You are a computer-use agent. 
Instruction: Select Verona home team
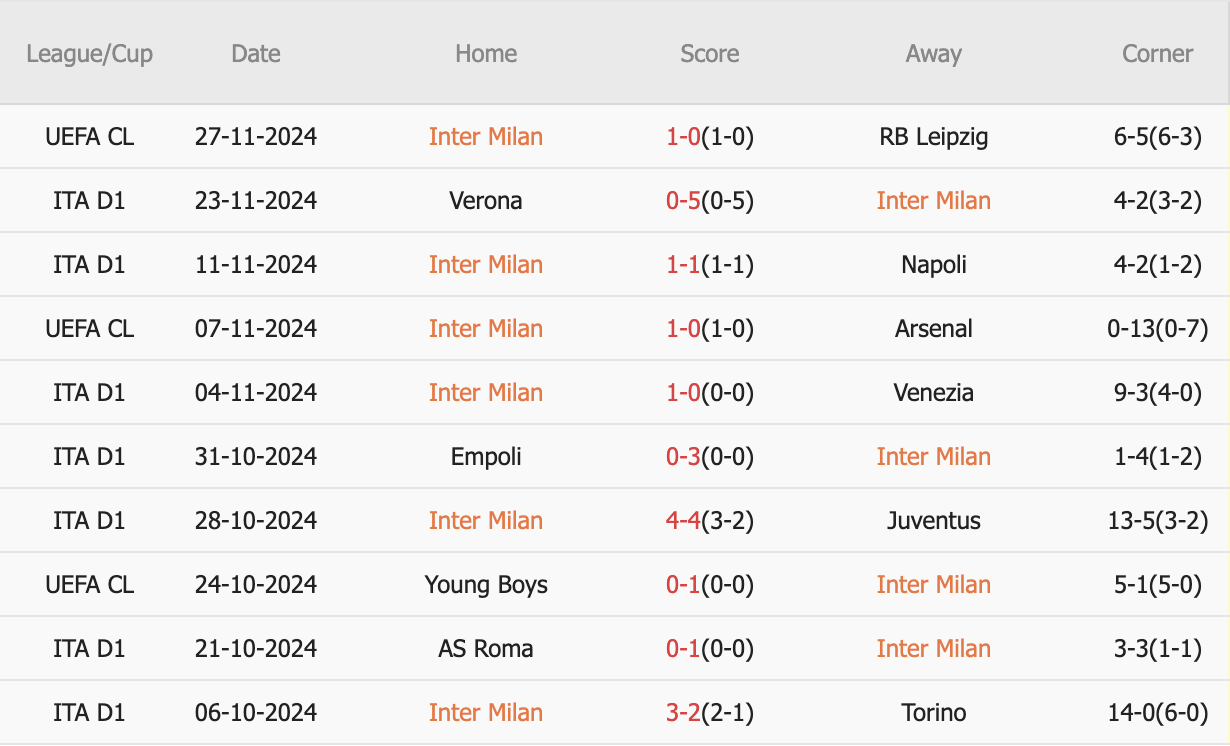click(486, 200)
